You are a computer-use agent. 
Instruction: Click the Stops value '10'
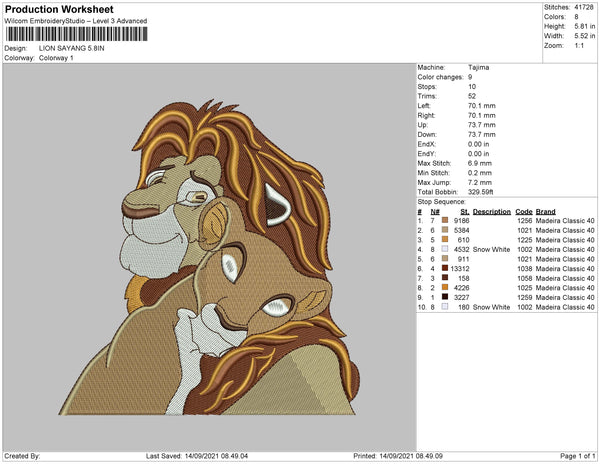472,86
